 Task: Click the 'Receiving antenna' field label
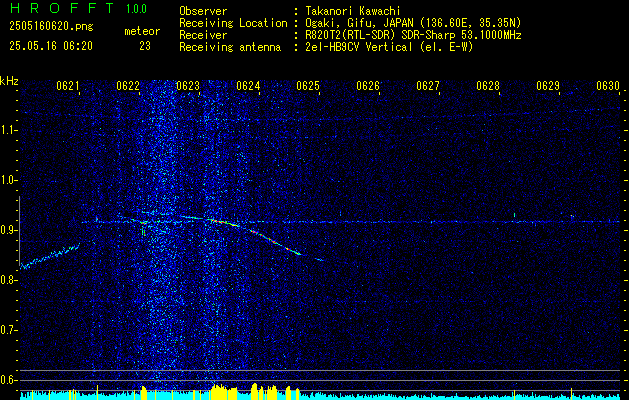point(230,47)
